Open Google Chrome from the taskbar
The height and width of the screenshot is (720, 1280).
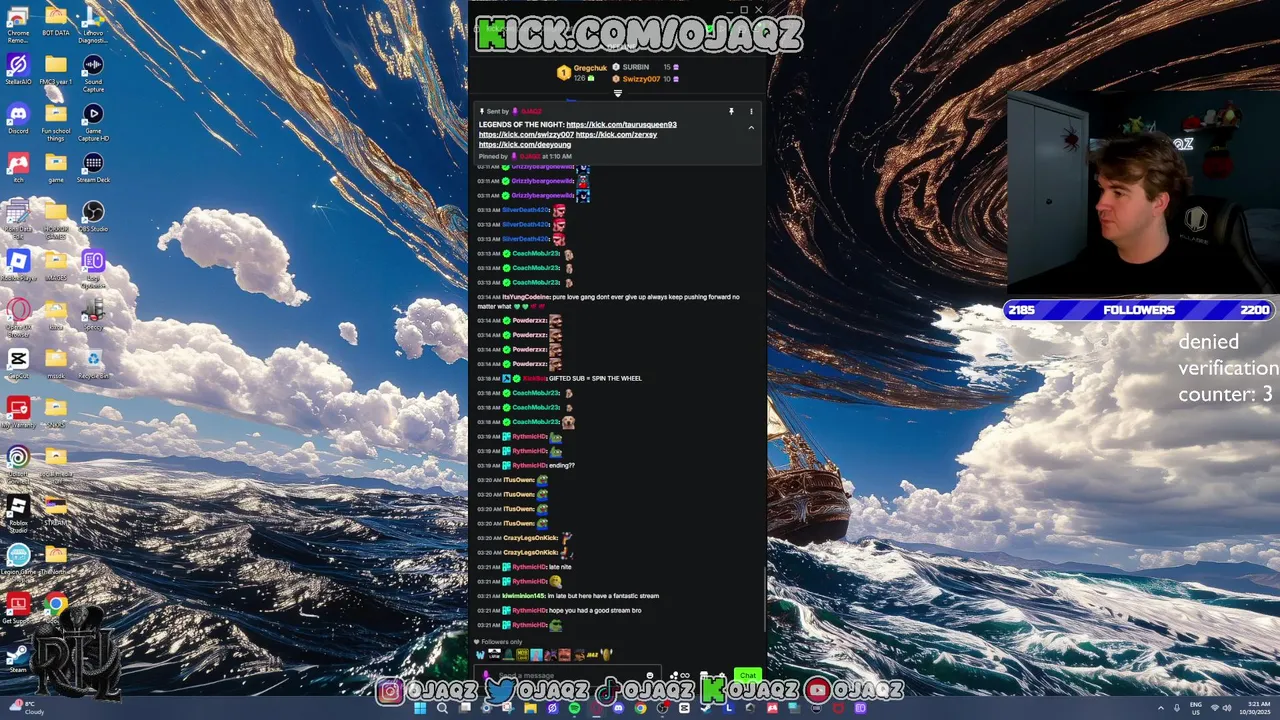click(640, 708)
